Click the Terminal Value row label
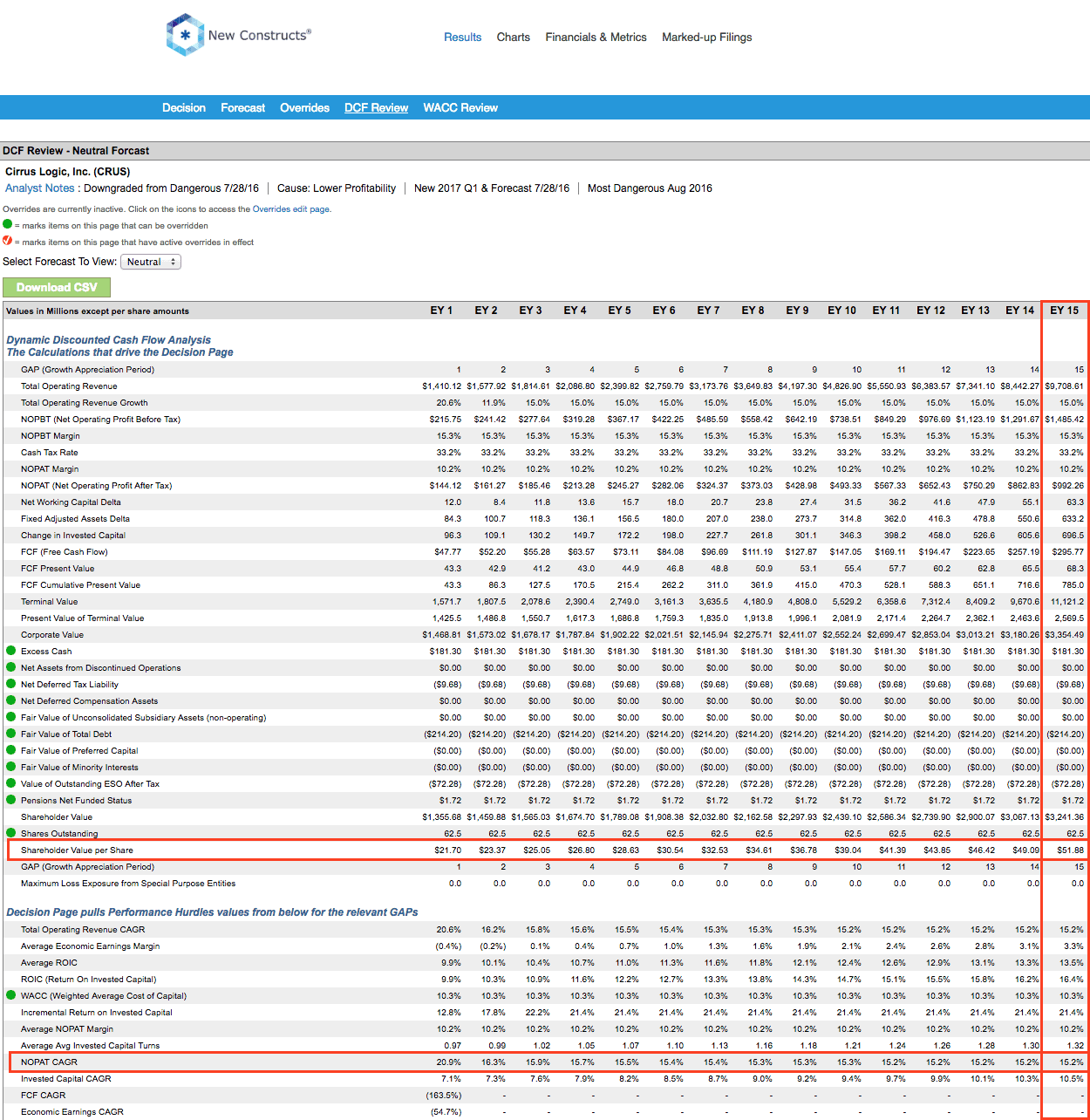This screenshot has width=1090, height=1120. [x=50, y=602]
